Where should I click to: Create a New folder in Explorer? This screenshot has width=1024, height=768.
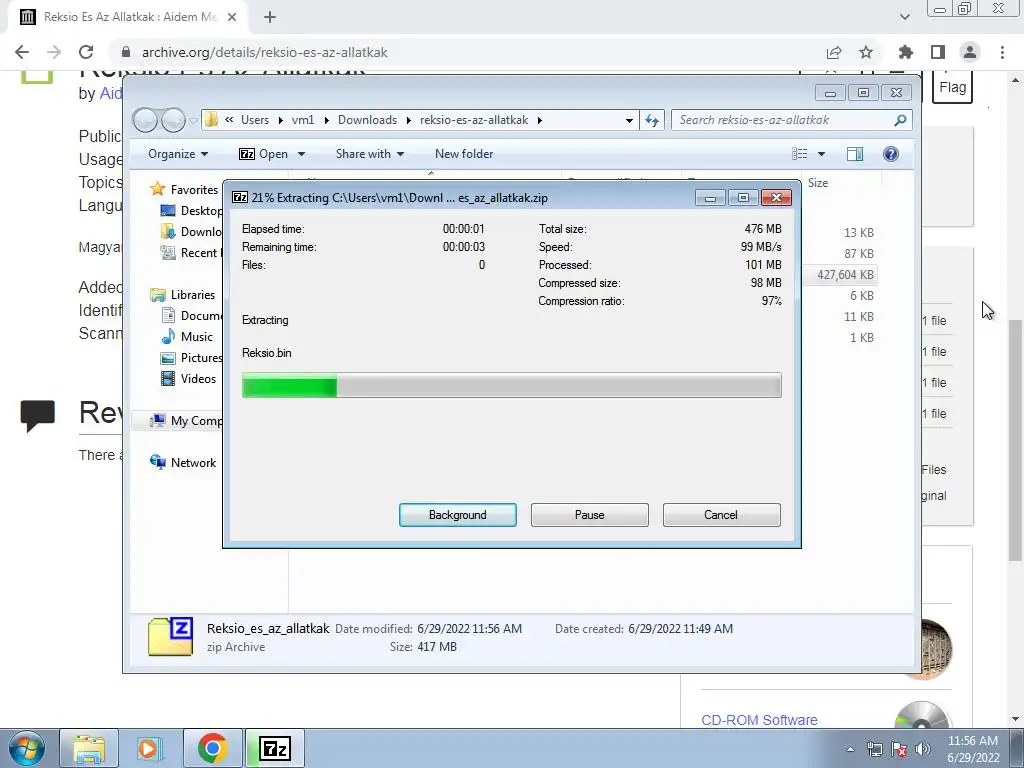coord(464,154)
